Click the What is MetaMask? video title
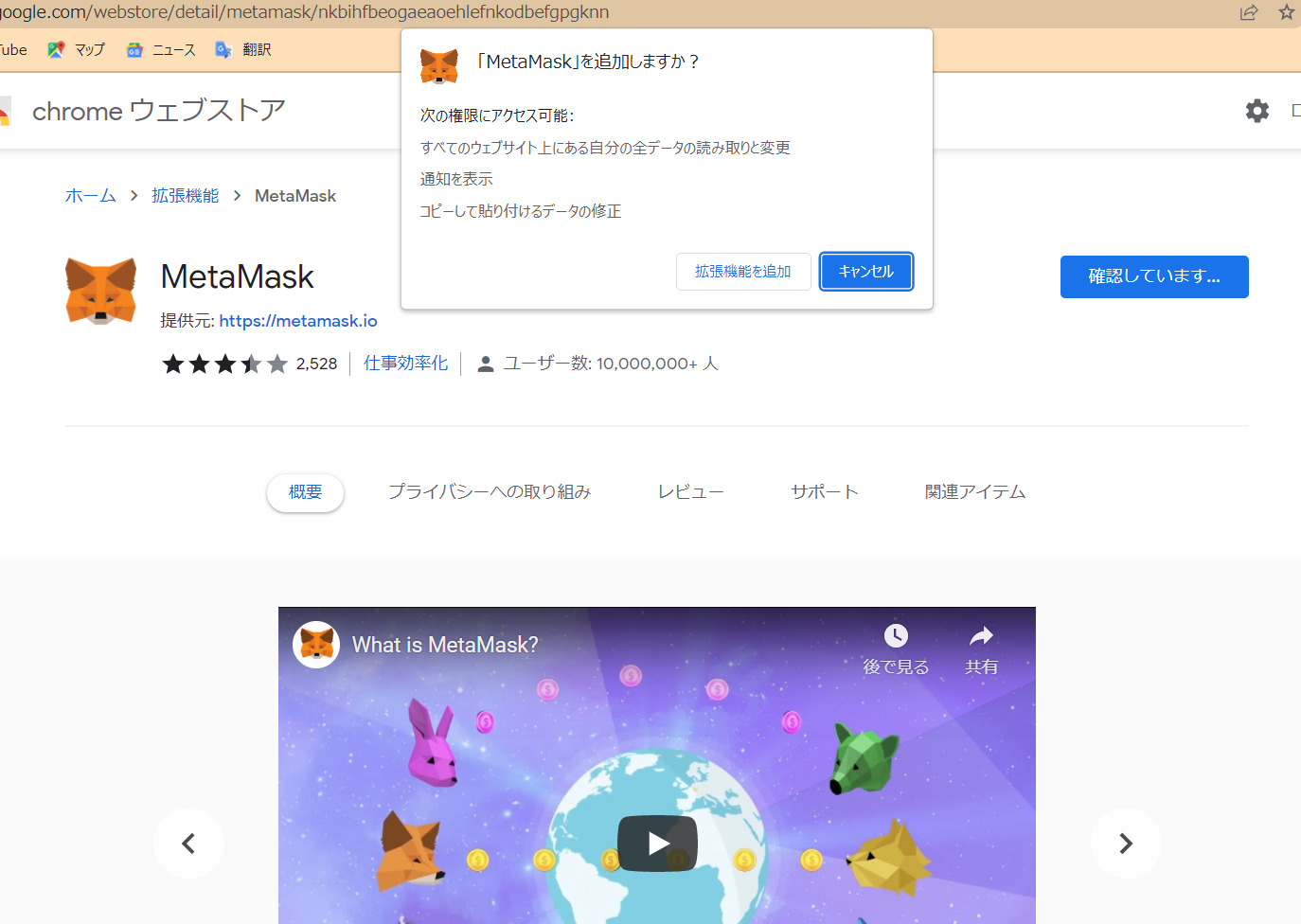 [x=445, y=645]
